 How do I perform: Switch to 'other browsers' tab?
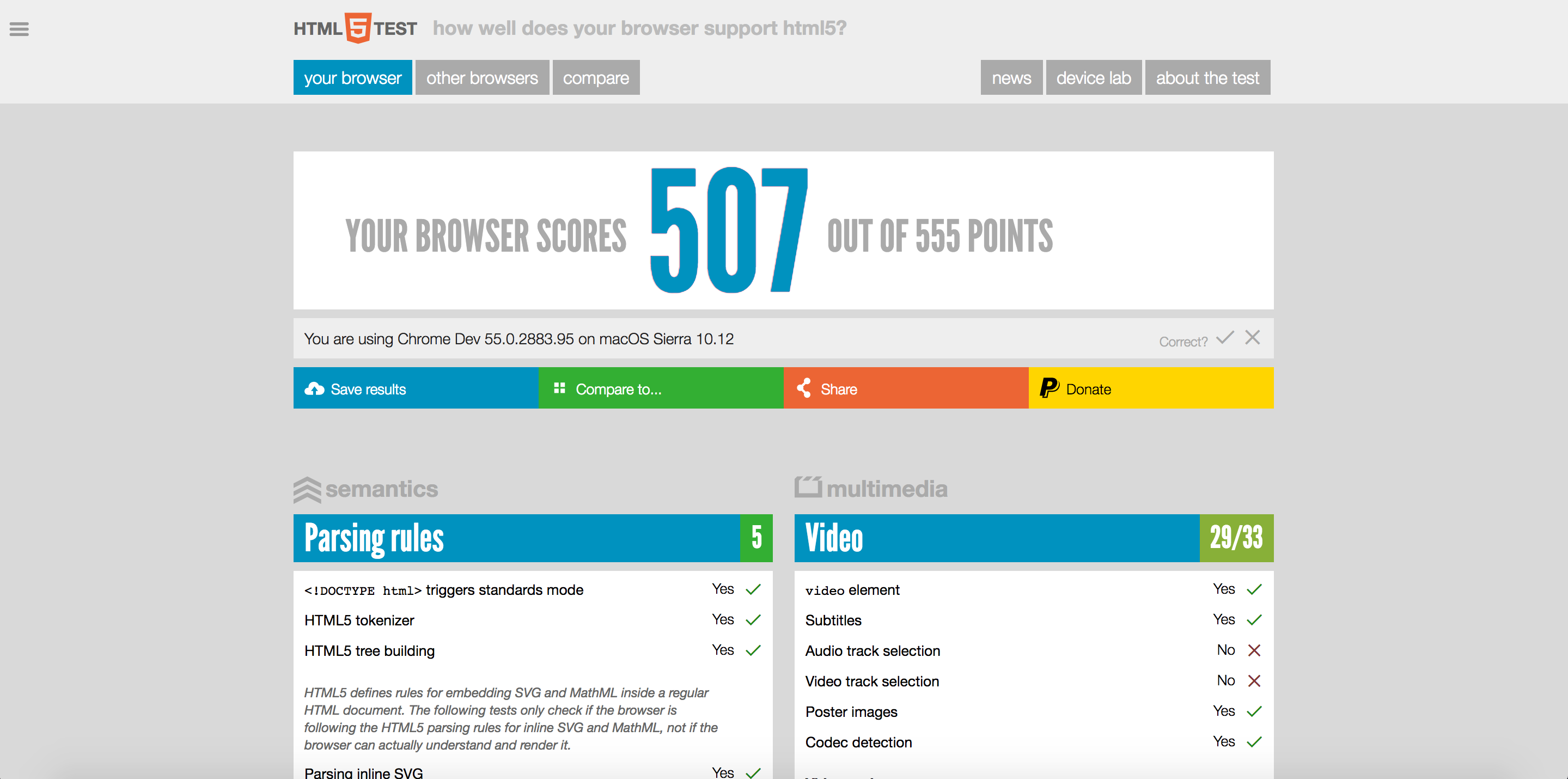coord(482,77)
